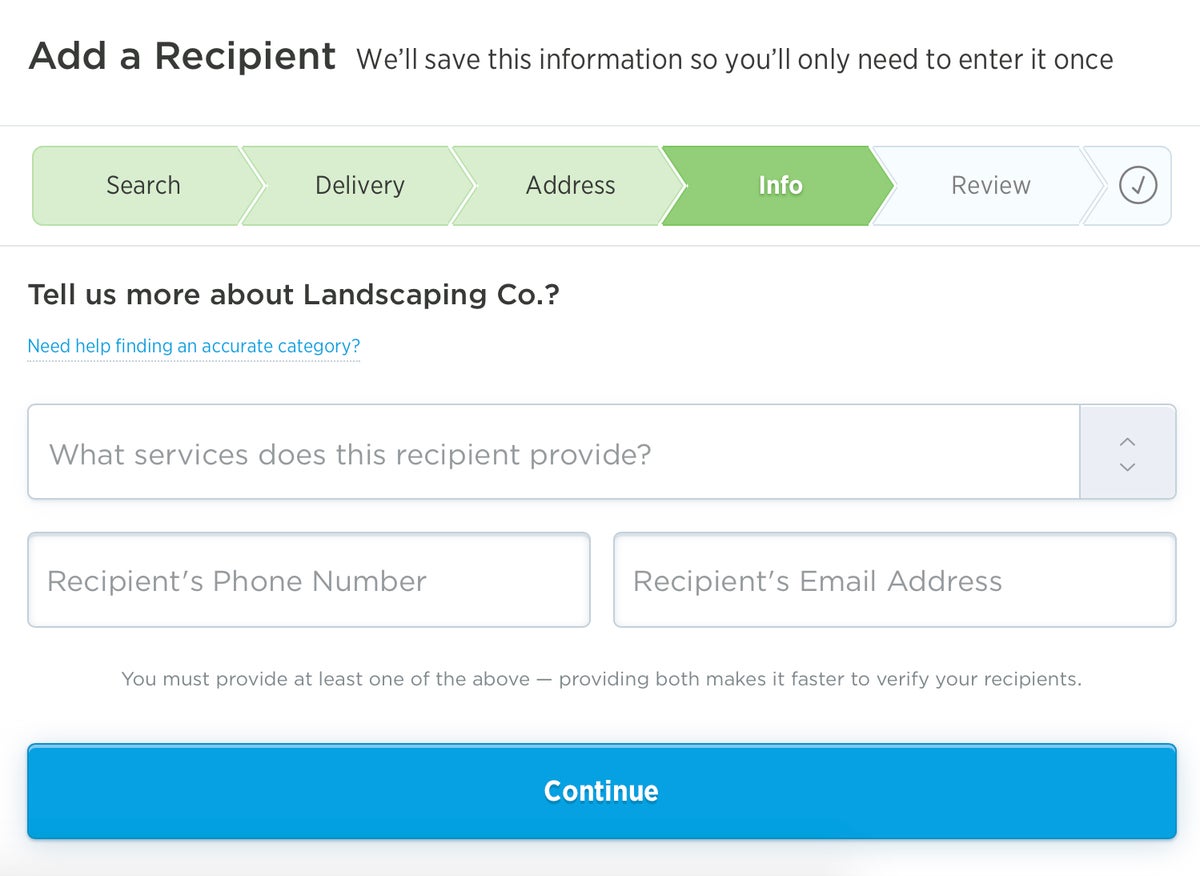Screen dimensions: 1200x876
Task: Jump to the Review step
Action: click(990, 185)
